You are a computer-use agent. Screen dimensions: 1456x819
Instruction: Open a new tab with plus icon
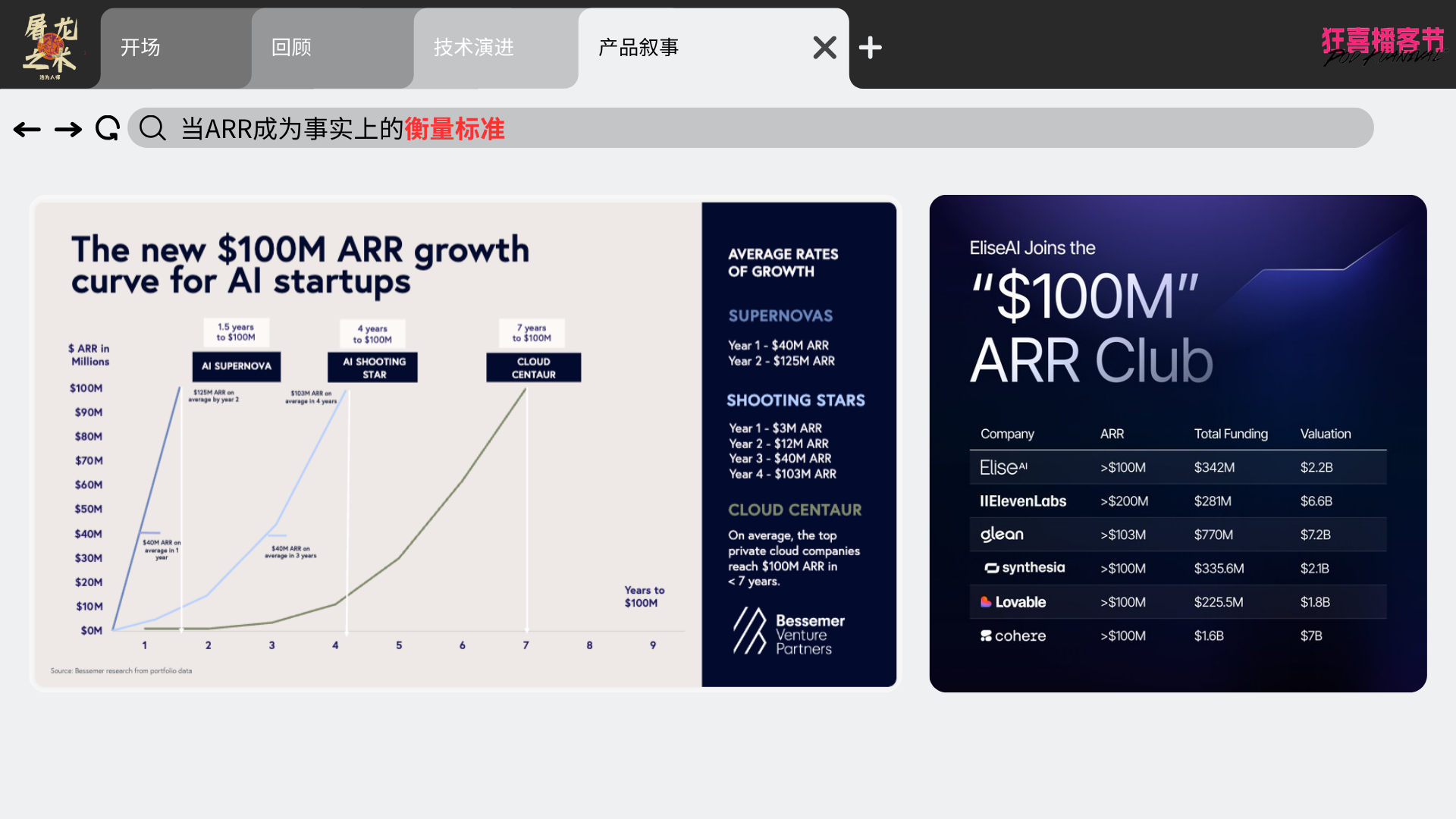870,48
